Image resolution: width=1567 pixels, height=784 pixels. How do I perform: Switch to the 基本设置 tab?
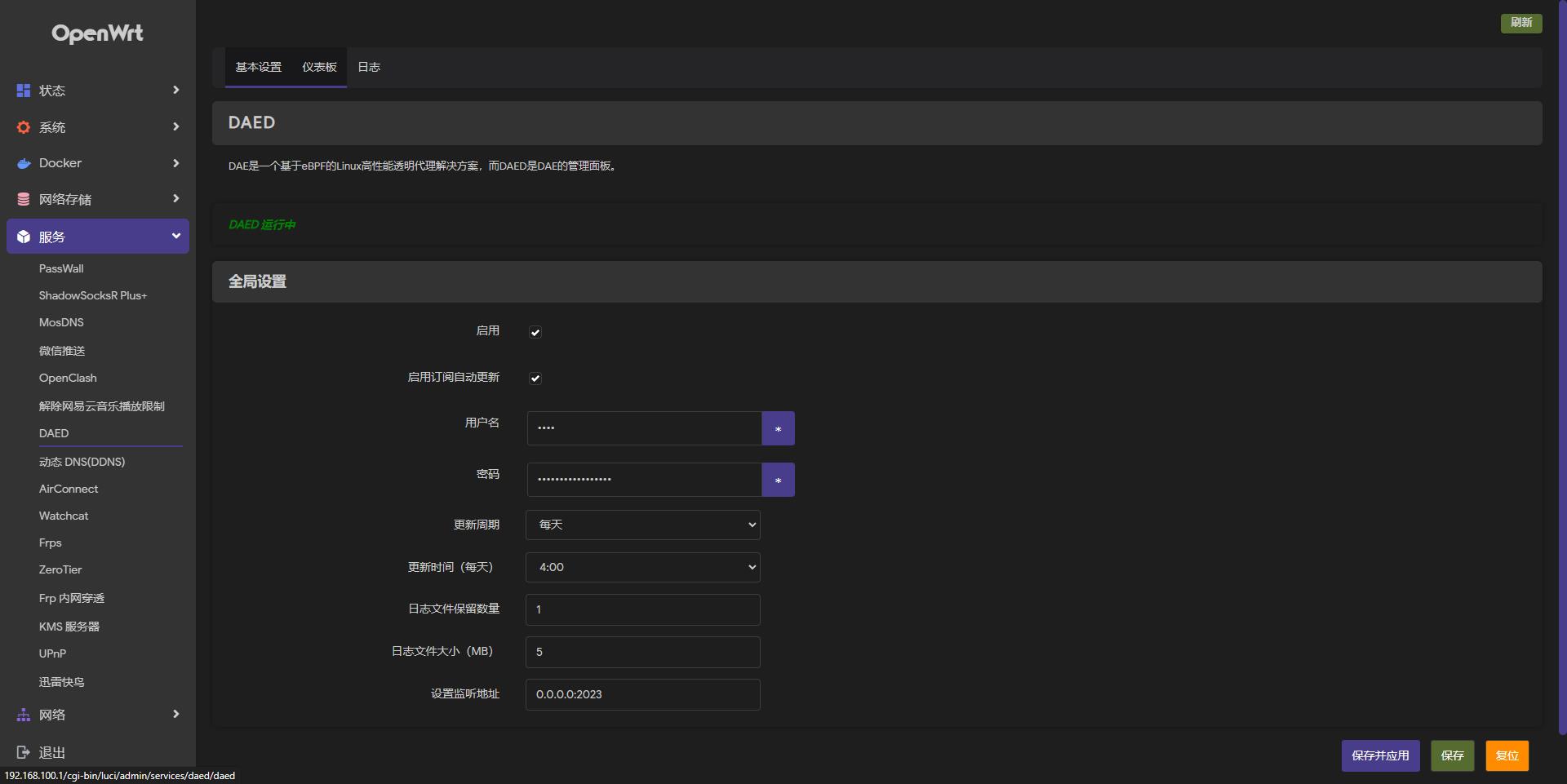[258, 67]
